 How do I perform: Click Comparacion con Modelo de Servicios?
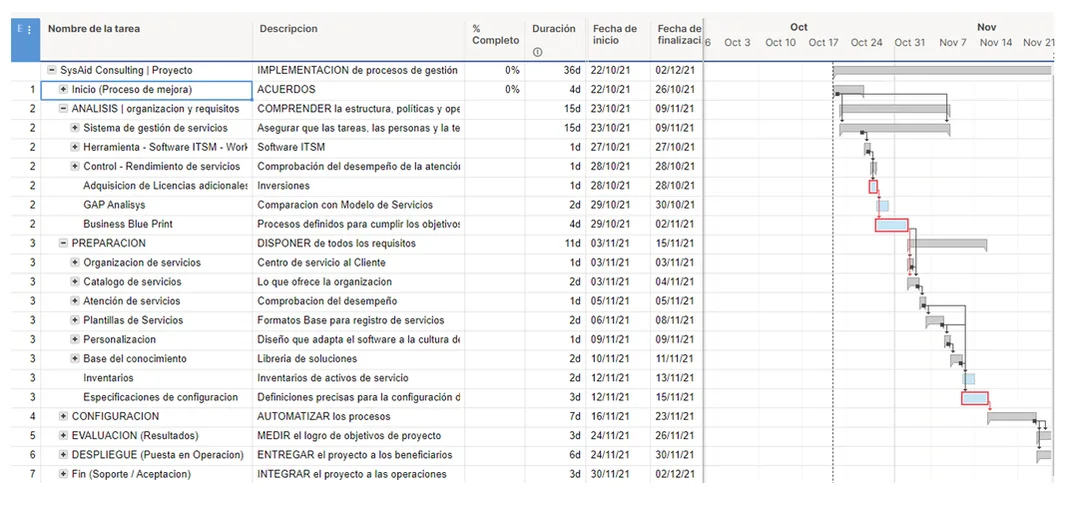point(345,205)
